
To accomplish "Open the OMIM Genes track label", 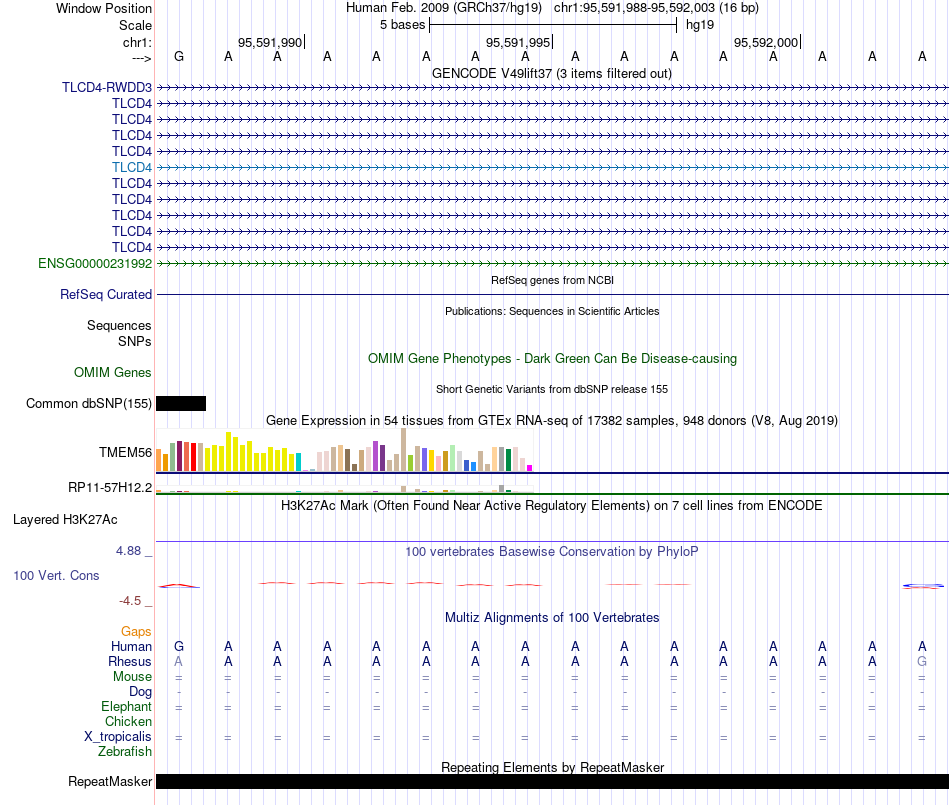I will coord(113,373).
